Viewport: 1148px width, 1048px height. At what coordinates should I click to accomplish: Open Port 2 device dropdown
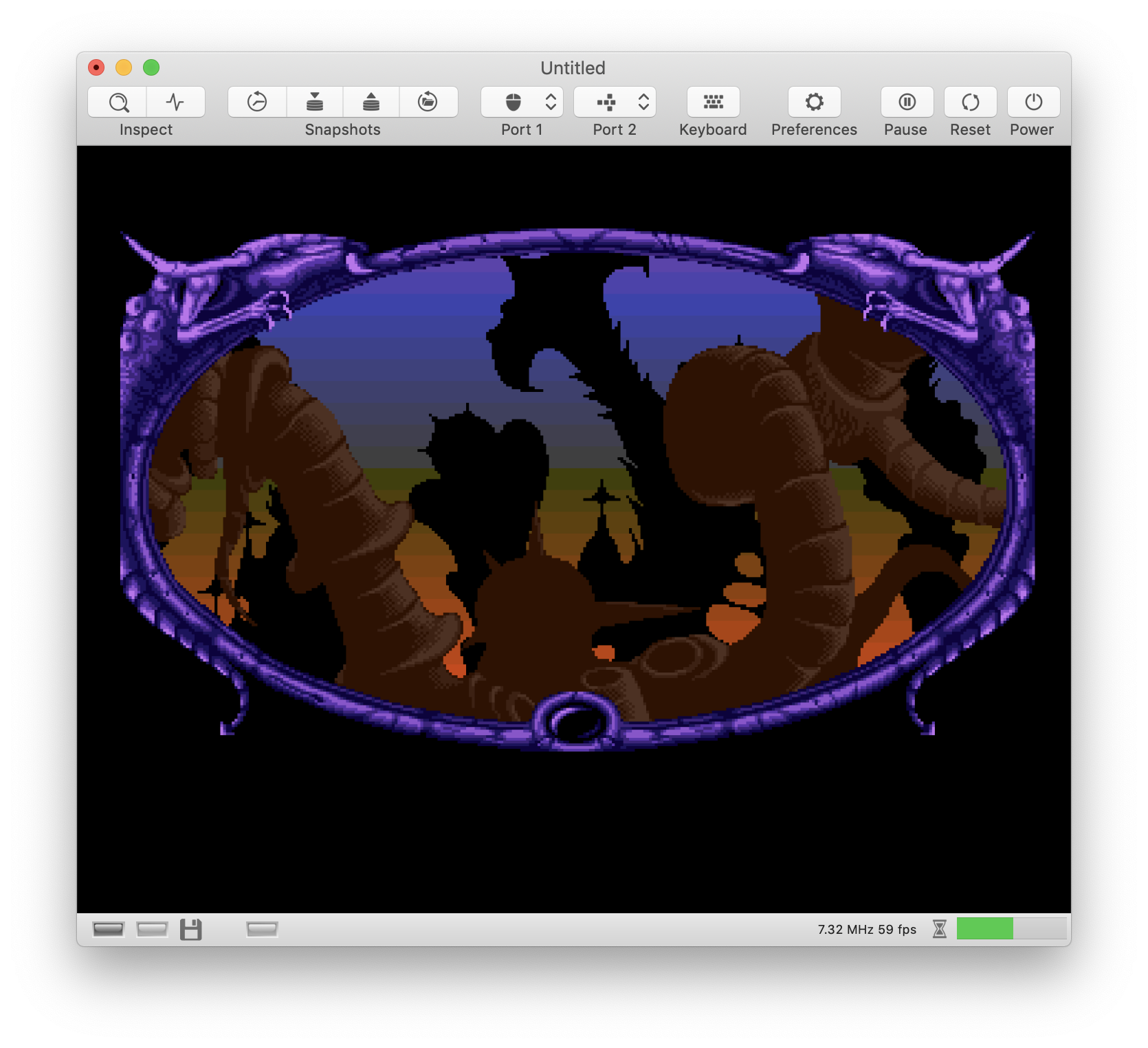pos(615,102)
